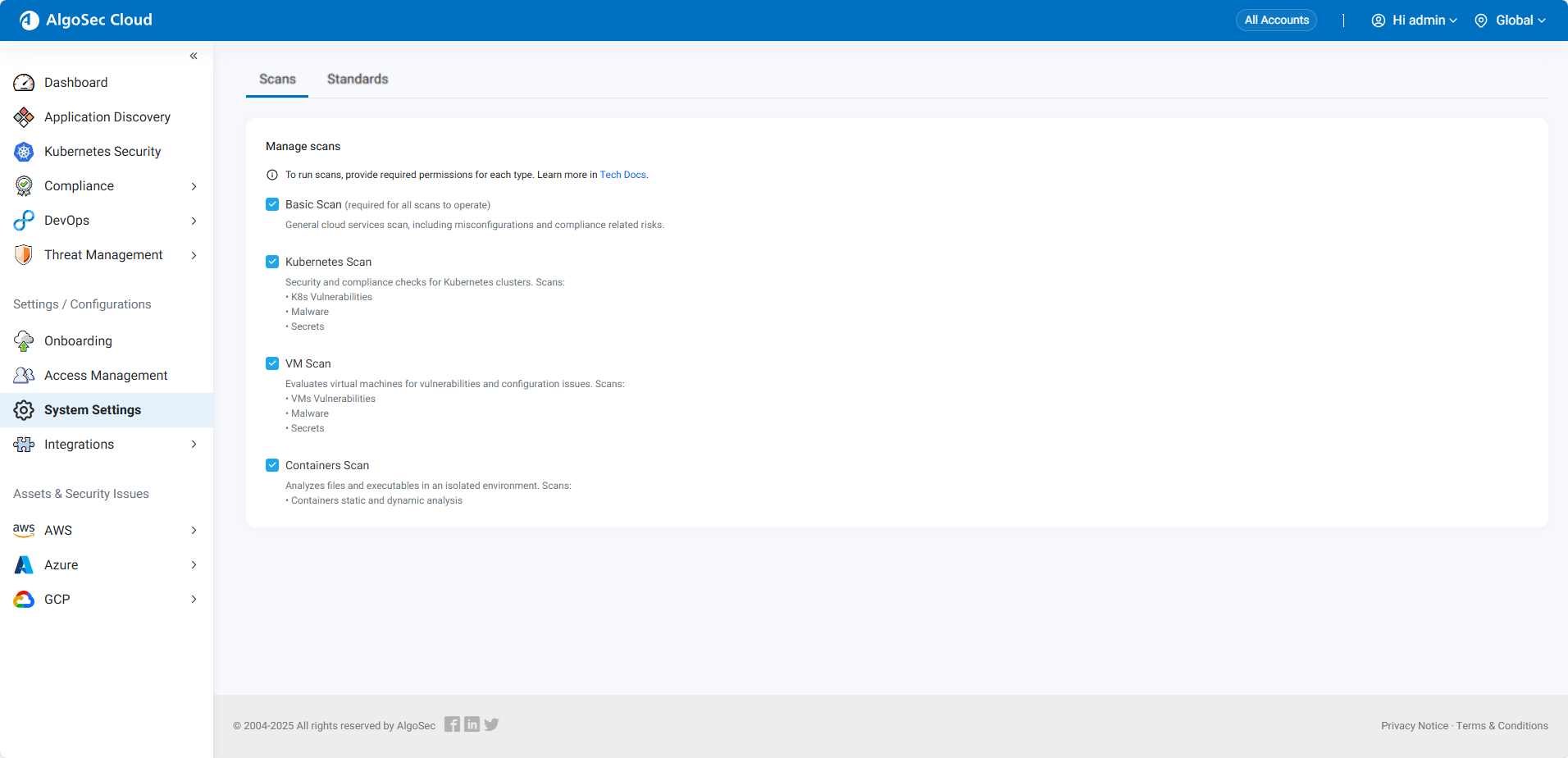Open Application Discovery icon in sidebar
1568x758 pixels.
tap(24, 117)
